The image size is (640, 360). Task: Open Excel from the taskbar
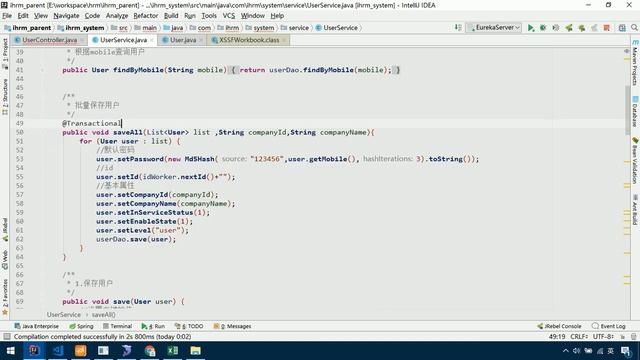pyautogui.click(x=173, y=351)
